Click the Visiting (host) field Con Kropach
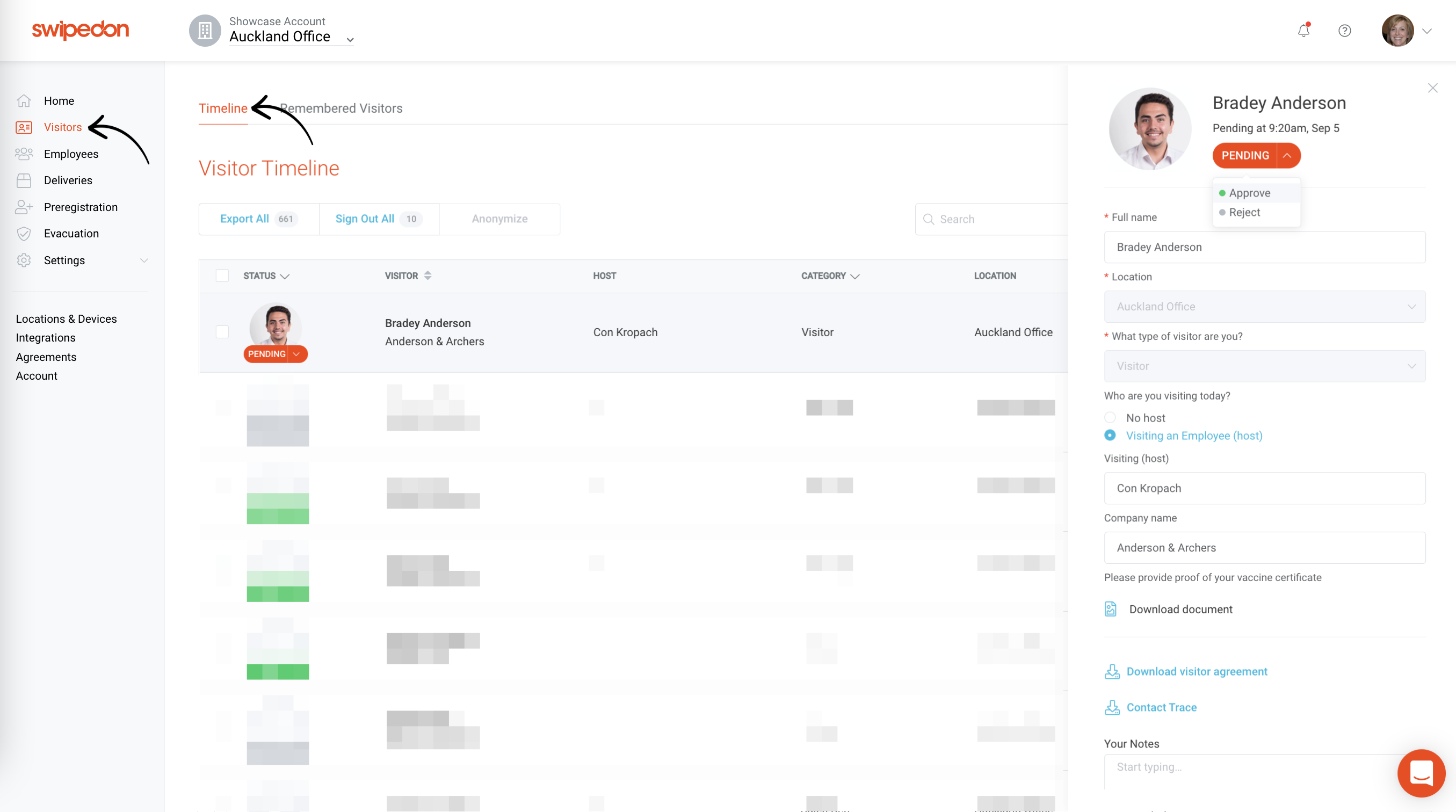 coord(1264,488)
